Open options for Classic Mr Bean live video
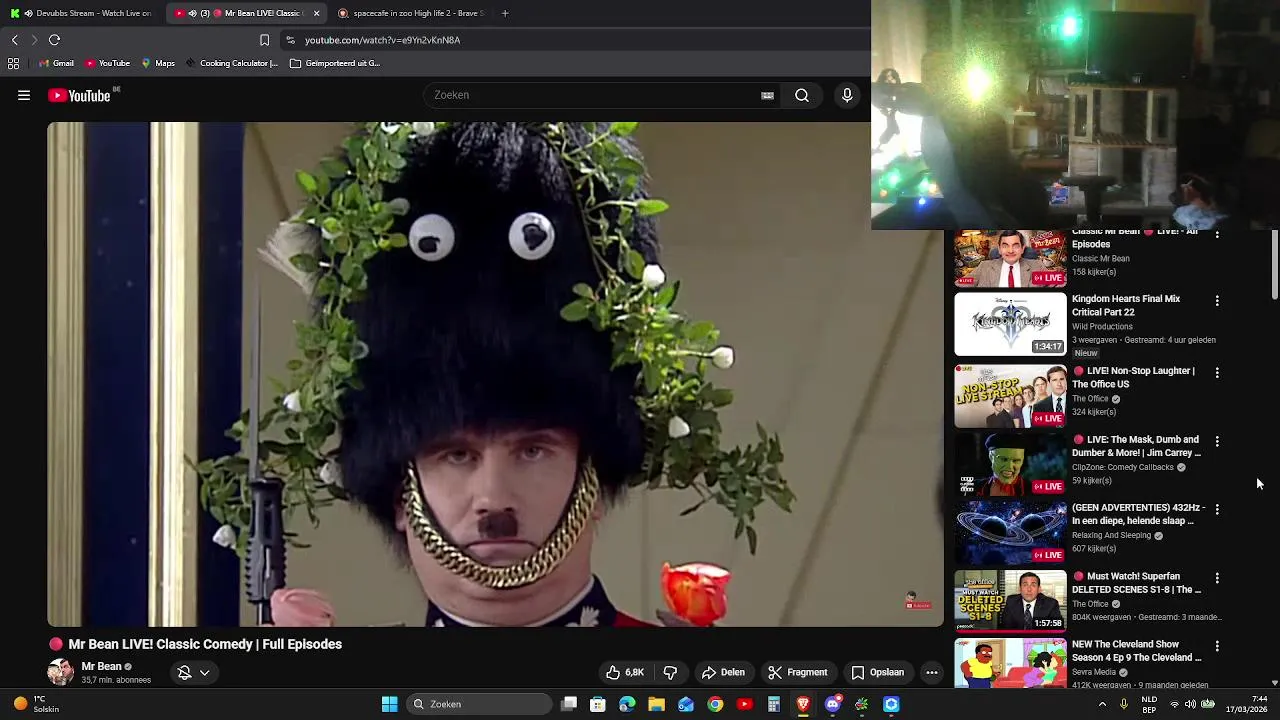The image size is (1280, 720). [x=1217, y=234]
